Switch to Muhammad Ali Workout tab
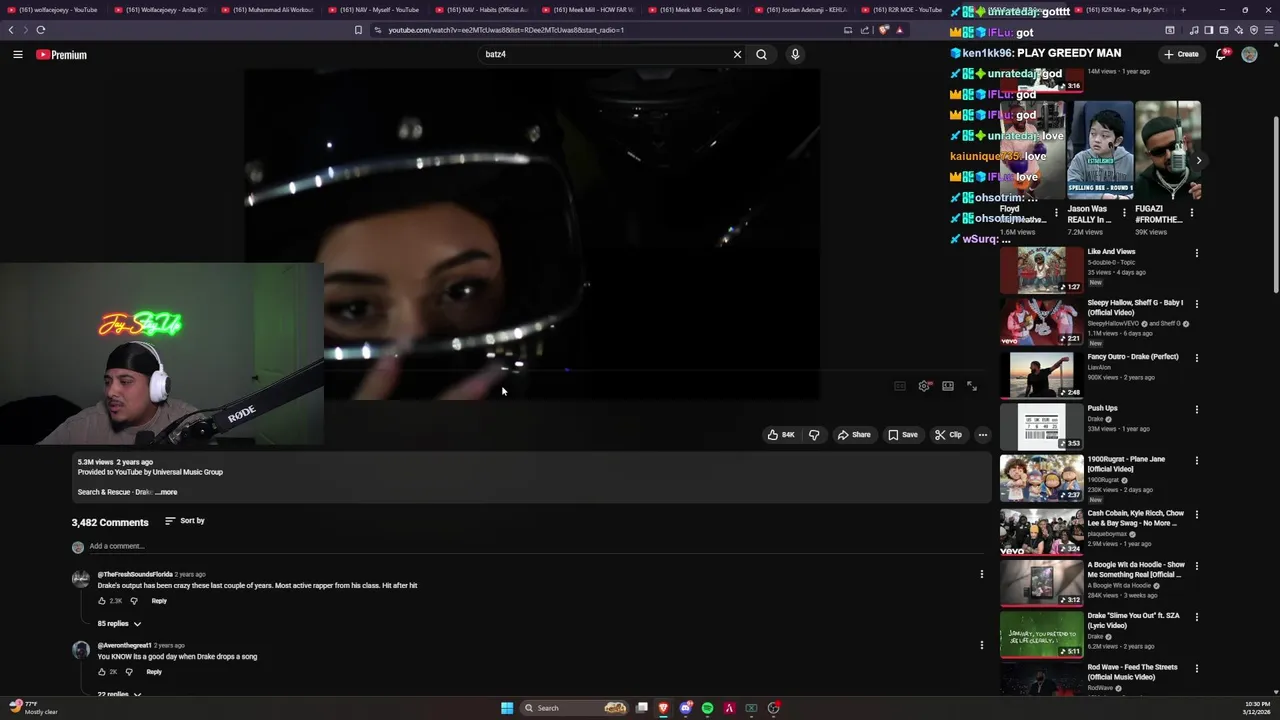The image size is (1280, 720). coord(270,10)
